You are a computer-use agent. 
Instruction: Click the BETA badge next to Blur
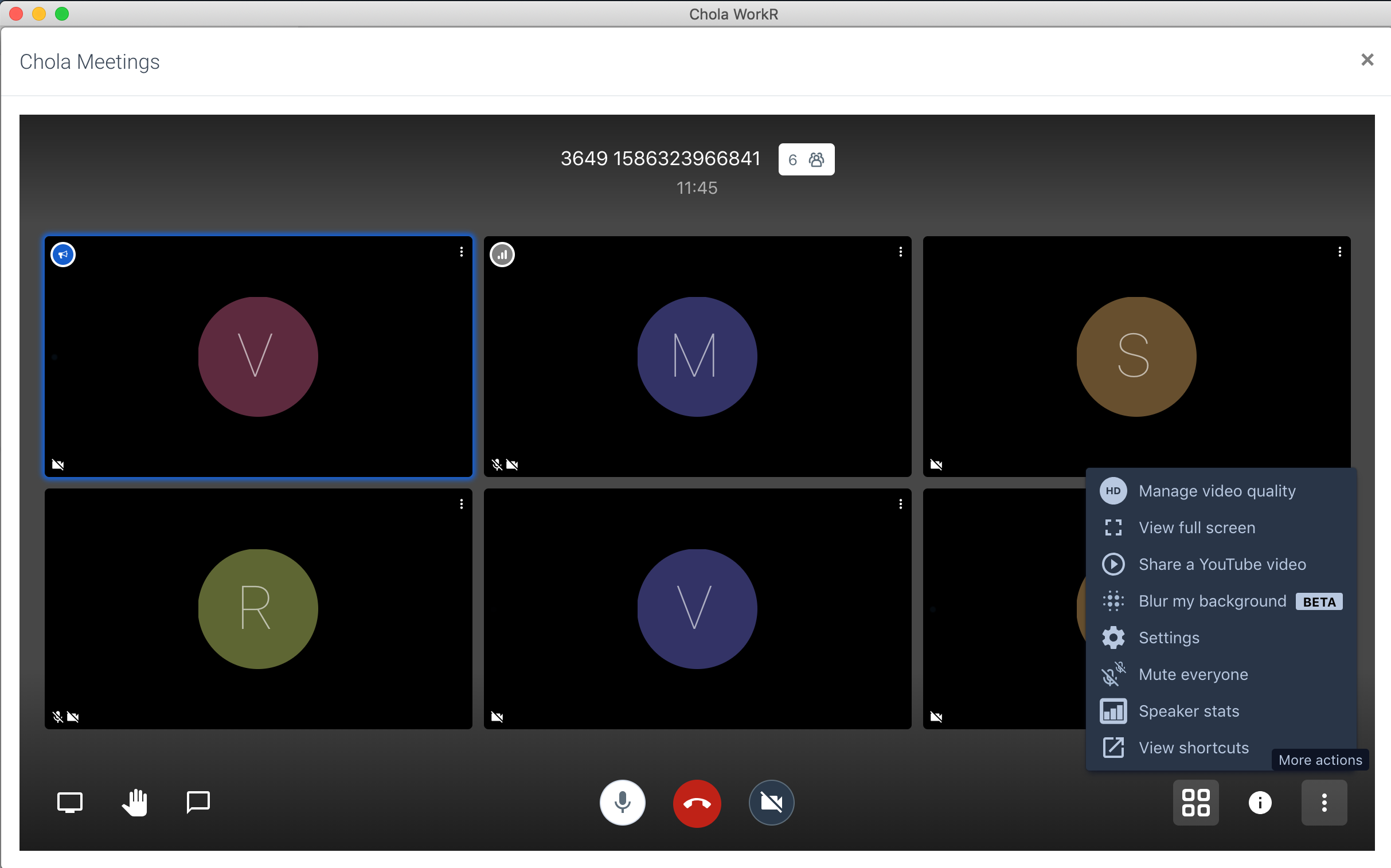click(1319, 601)
